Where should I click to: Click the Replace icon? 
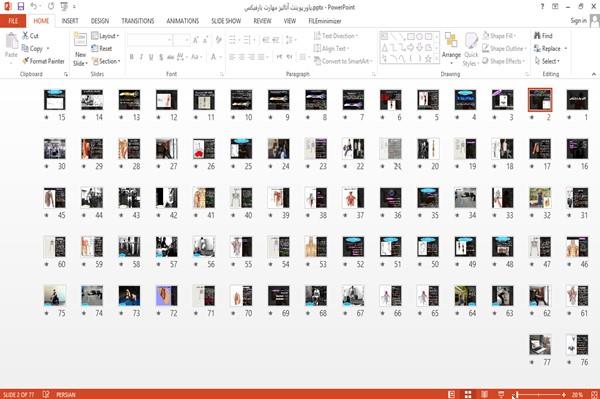[537, 48]
